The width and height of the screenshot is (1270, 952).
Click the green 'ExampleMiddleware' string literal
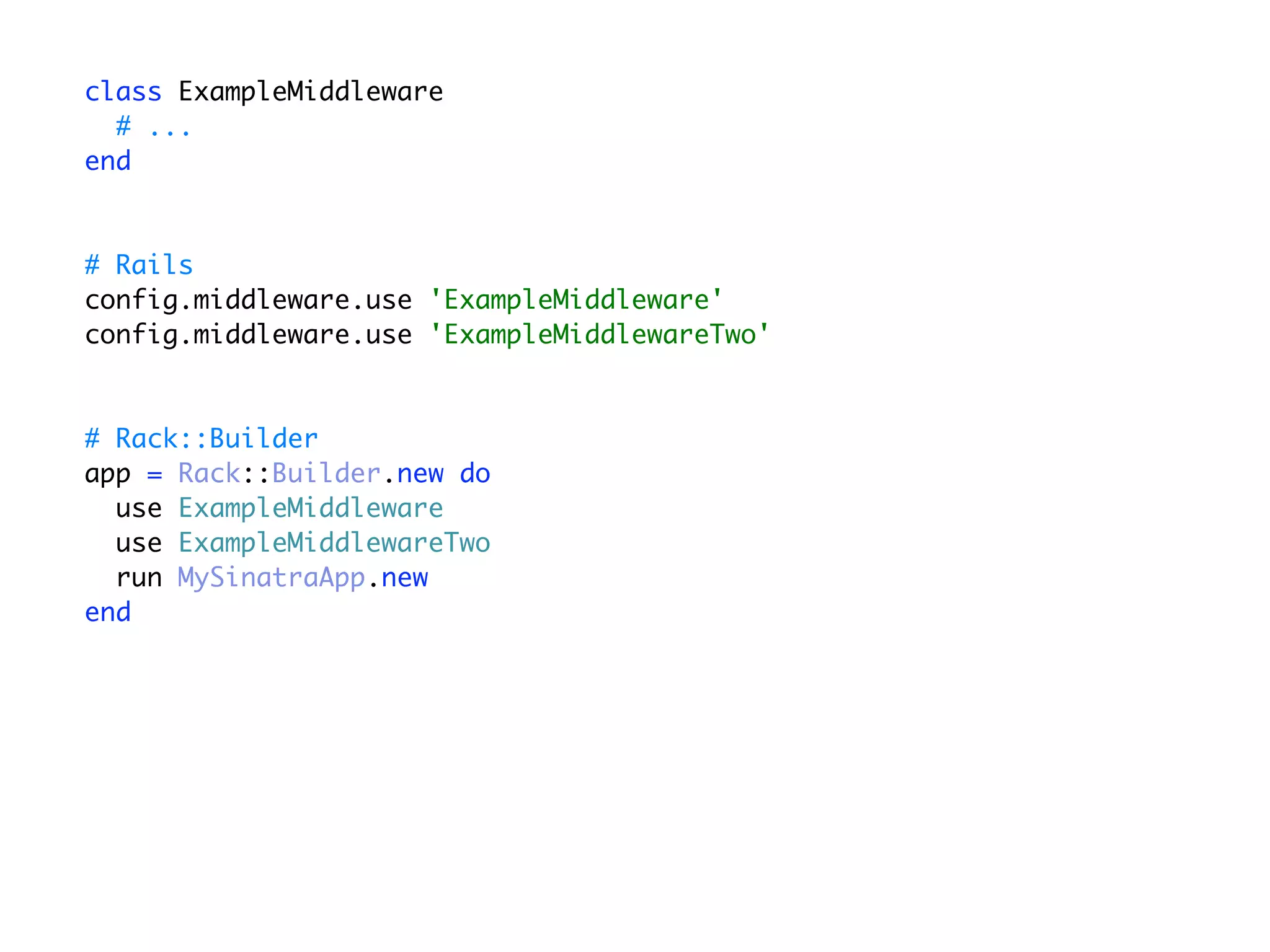tap(576, 300)
